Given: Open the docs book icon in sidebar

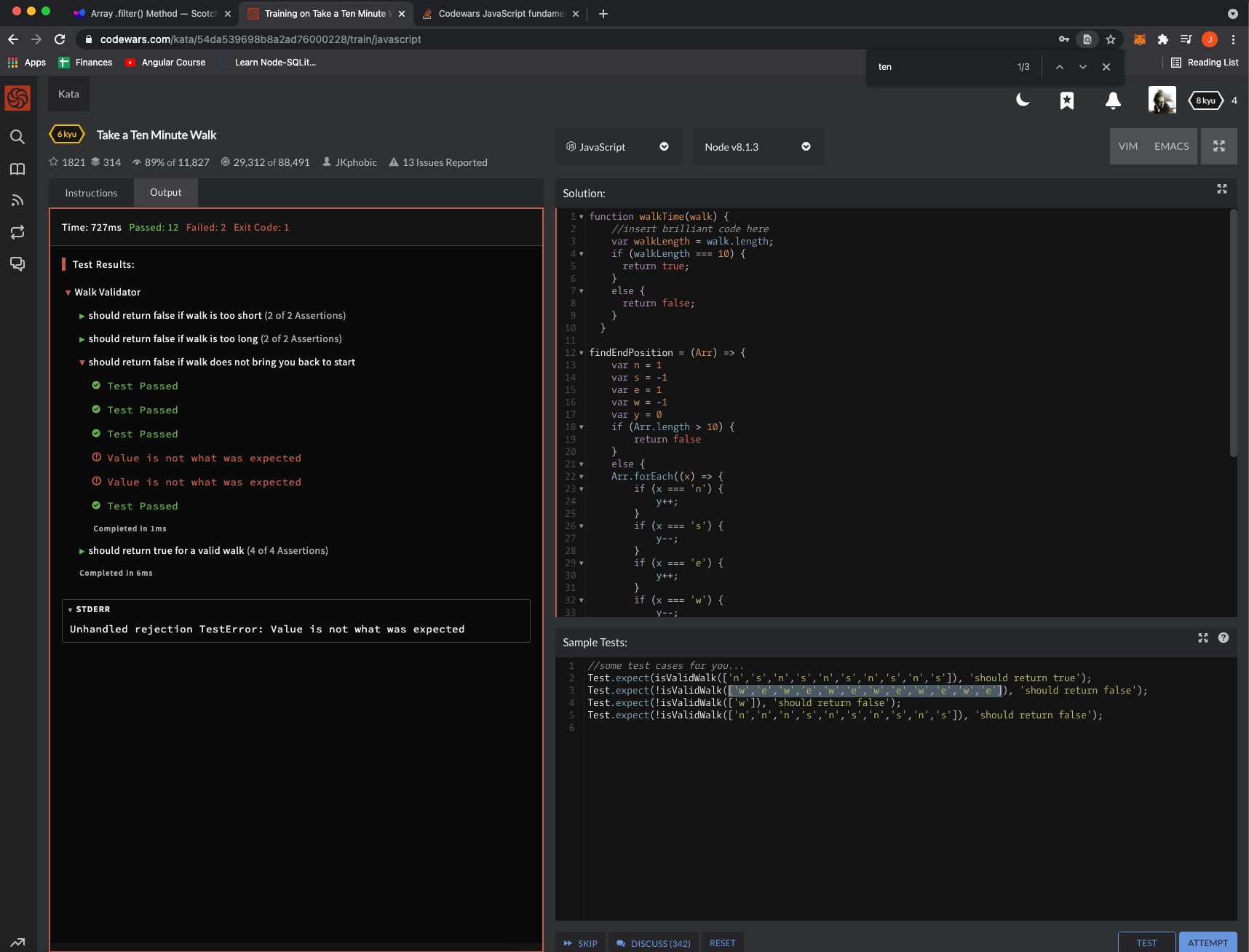Looking at the screenshot, I should point(17,169).
